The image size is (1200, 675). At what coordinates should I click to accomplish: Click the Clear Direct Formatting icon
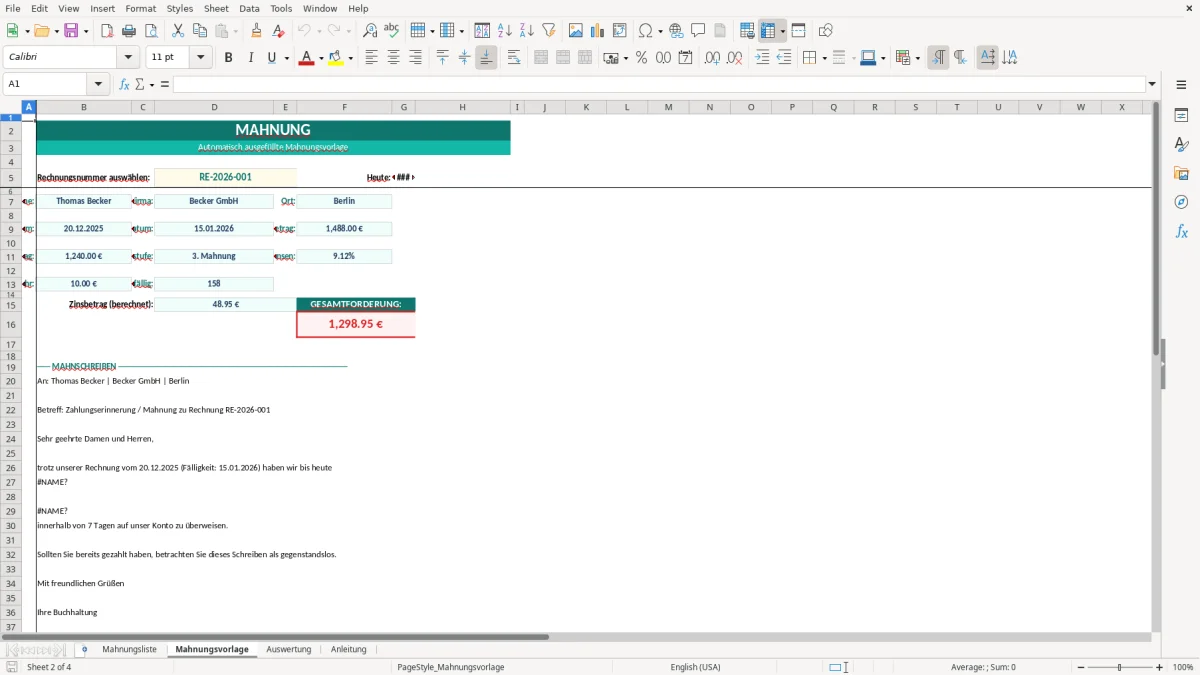[x=279, y=31]
